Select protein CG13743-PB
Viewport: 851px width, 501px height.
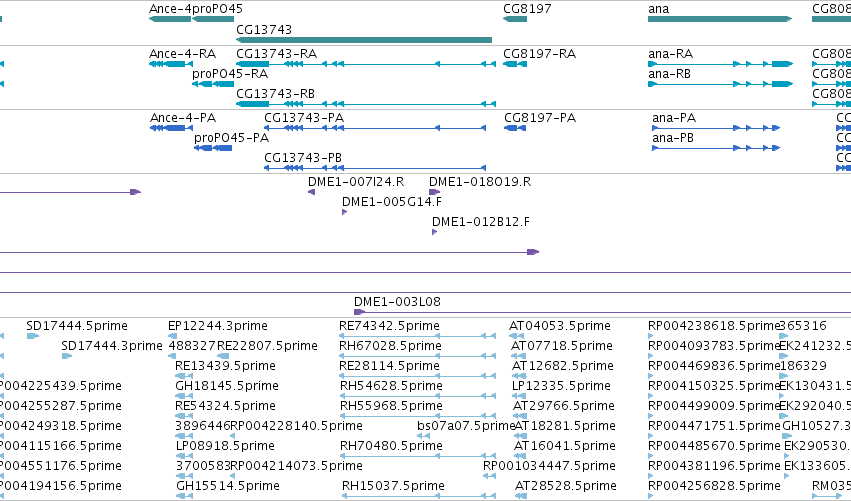pyautogui.click(x=375, y=168)
